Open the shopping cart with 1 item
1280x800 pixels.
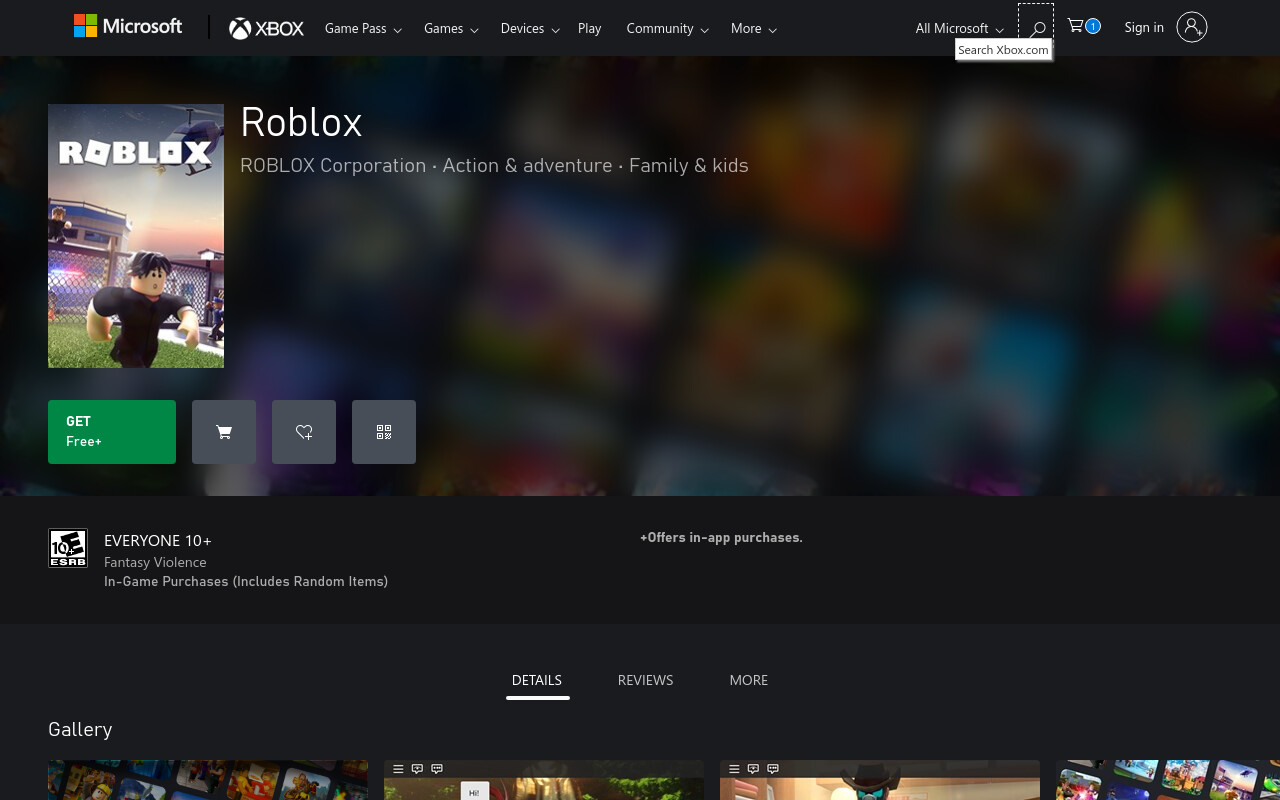[1084, 27]
